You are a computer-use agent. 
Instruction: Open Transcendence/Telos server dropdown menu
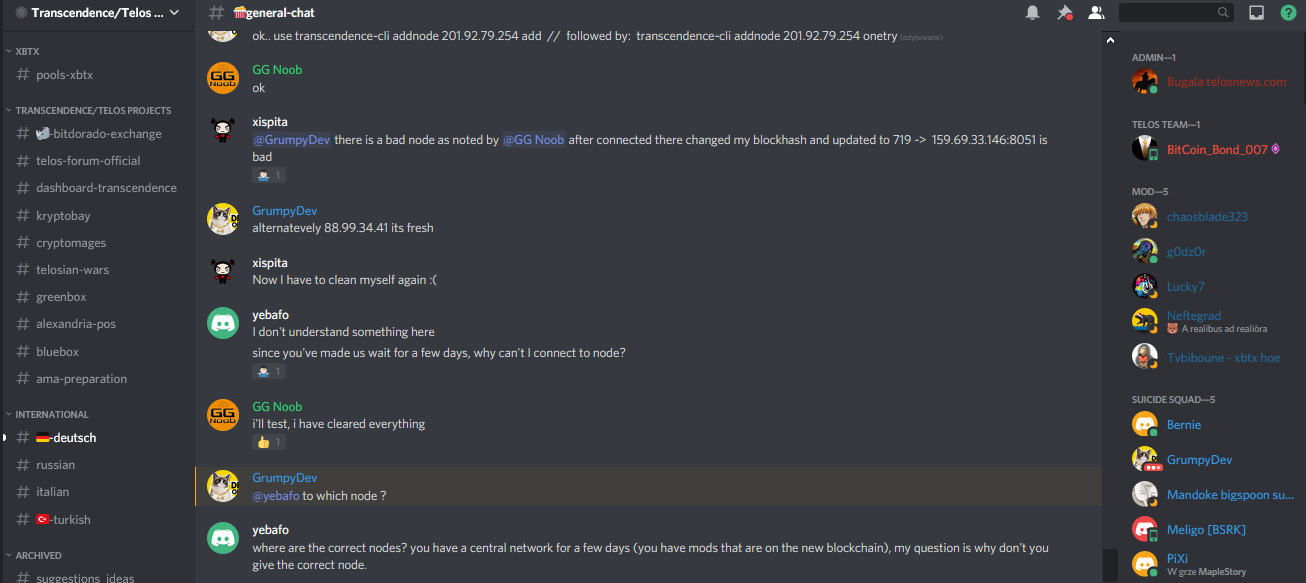(98, 13)
